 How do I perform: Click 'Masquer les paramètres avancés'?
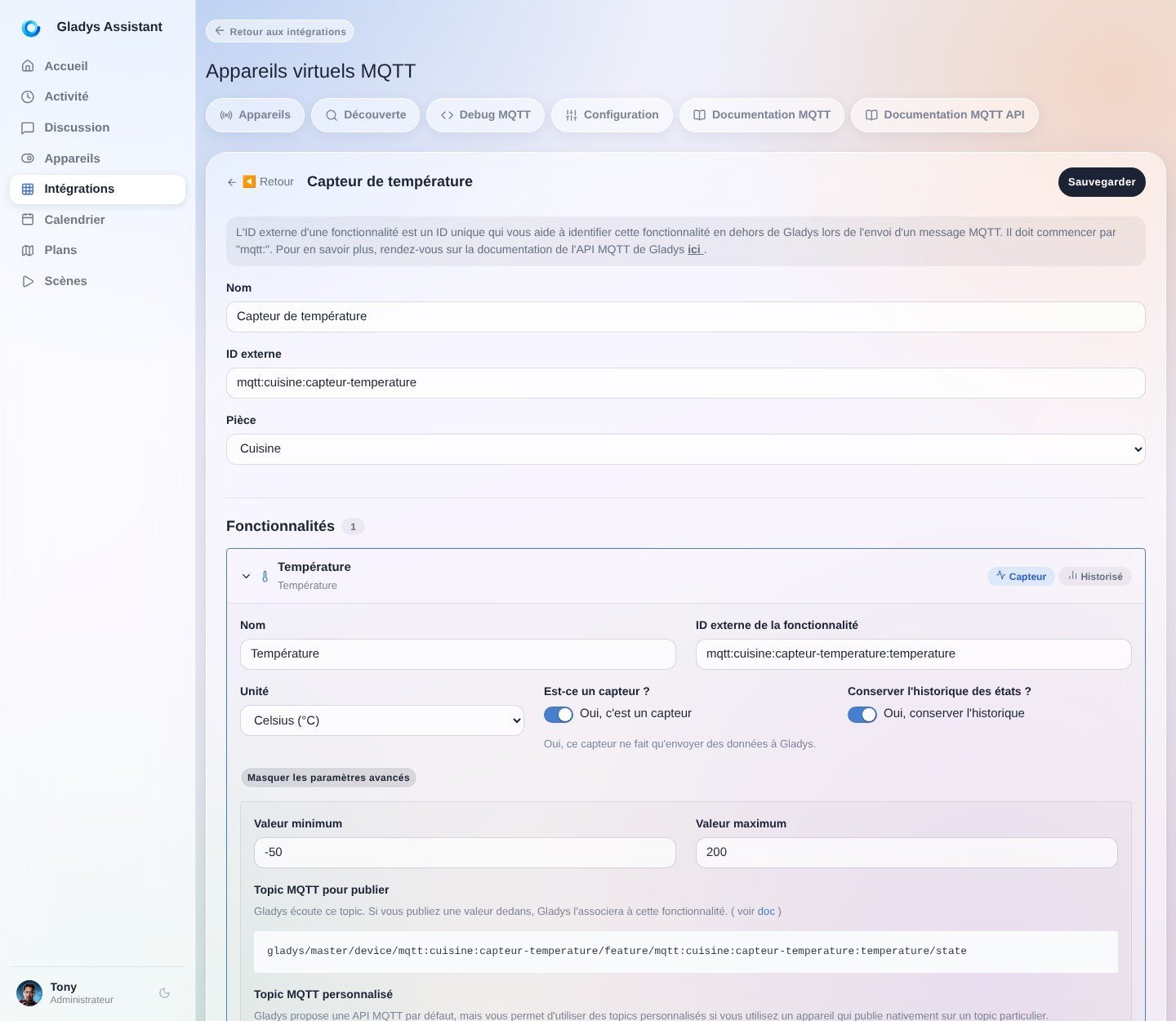328,778
